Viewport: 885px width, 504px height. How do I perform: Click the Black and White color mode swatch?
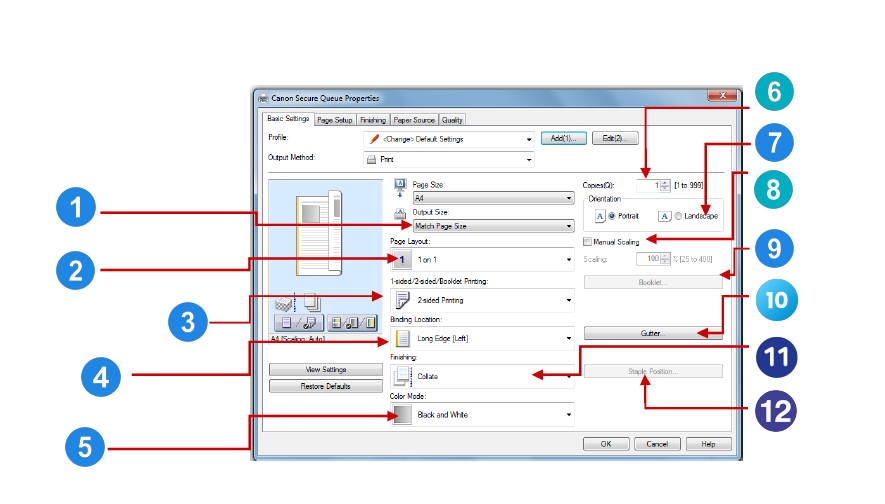(403, 414)
